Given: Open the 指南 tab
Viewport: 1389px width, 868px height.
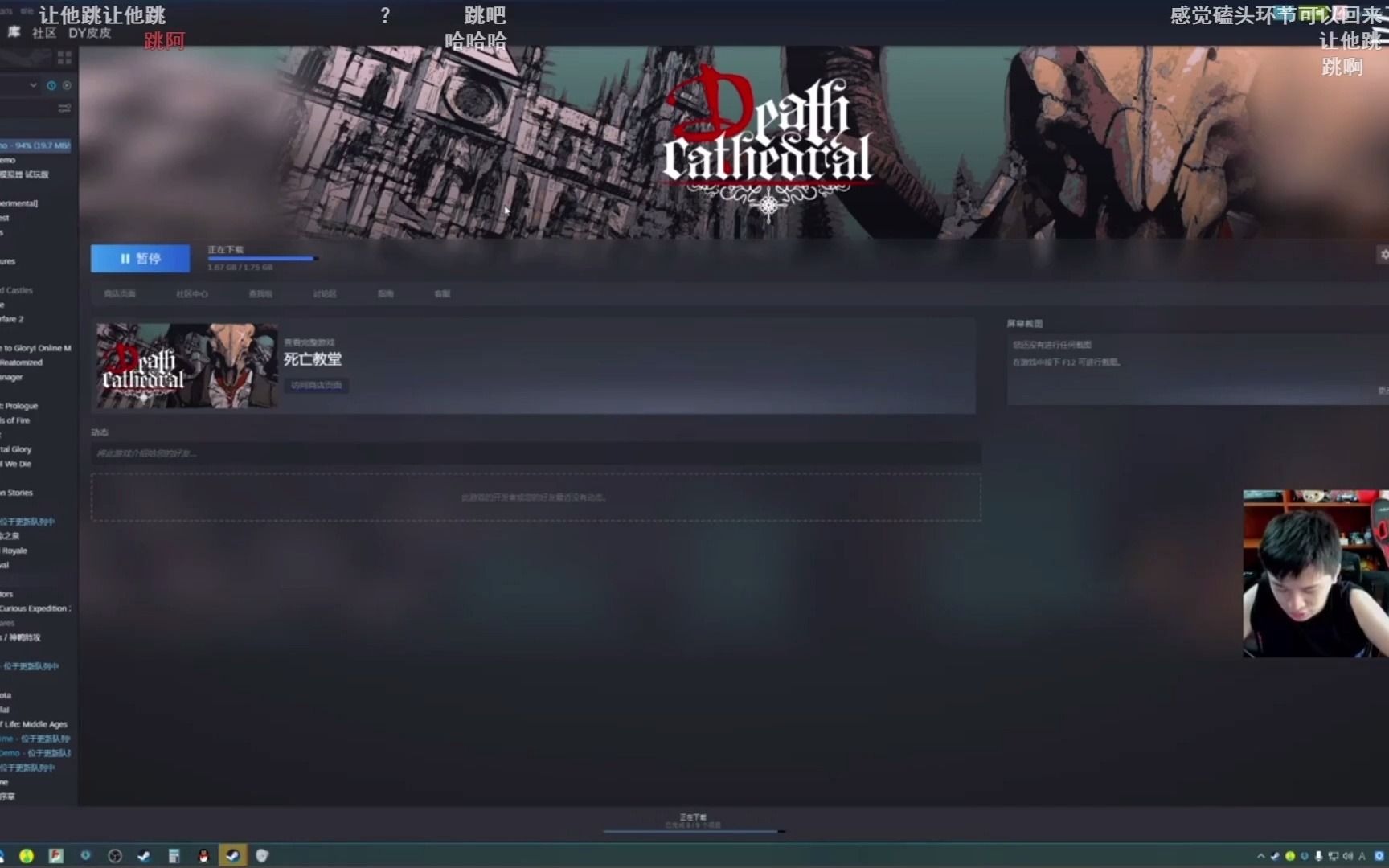Looking at the screenshot, I should pos(386,294).
